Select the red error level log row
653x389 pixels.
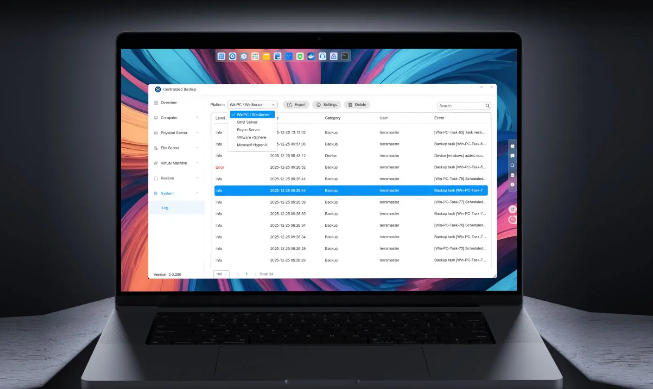(x=351, y=167)
